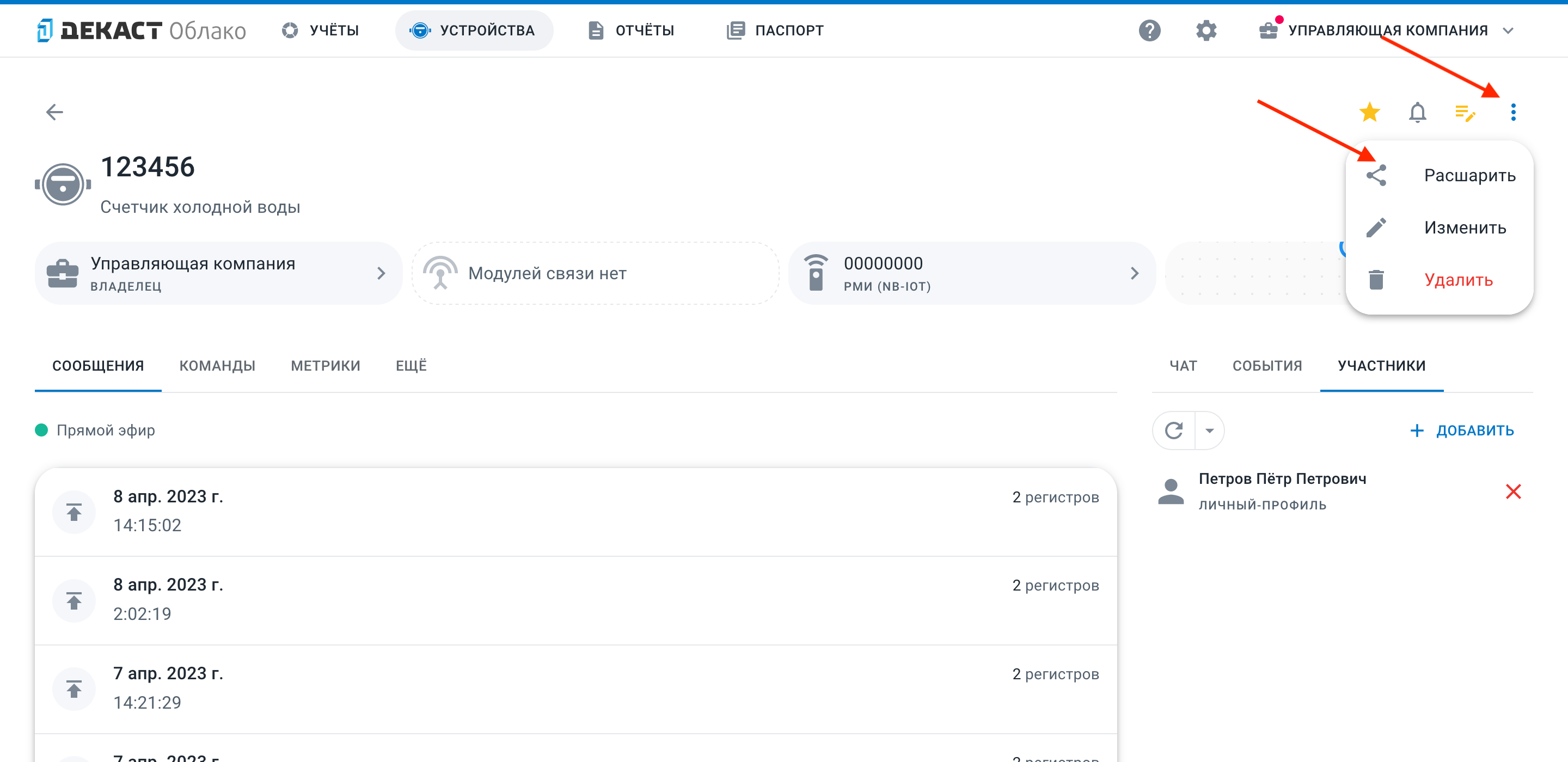Switch to the Чат tab
The height and width of the screenshot is (762, 1568).
[x=1183, y=366]
